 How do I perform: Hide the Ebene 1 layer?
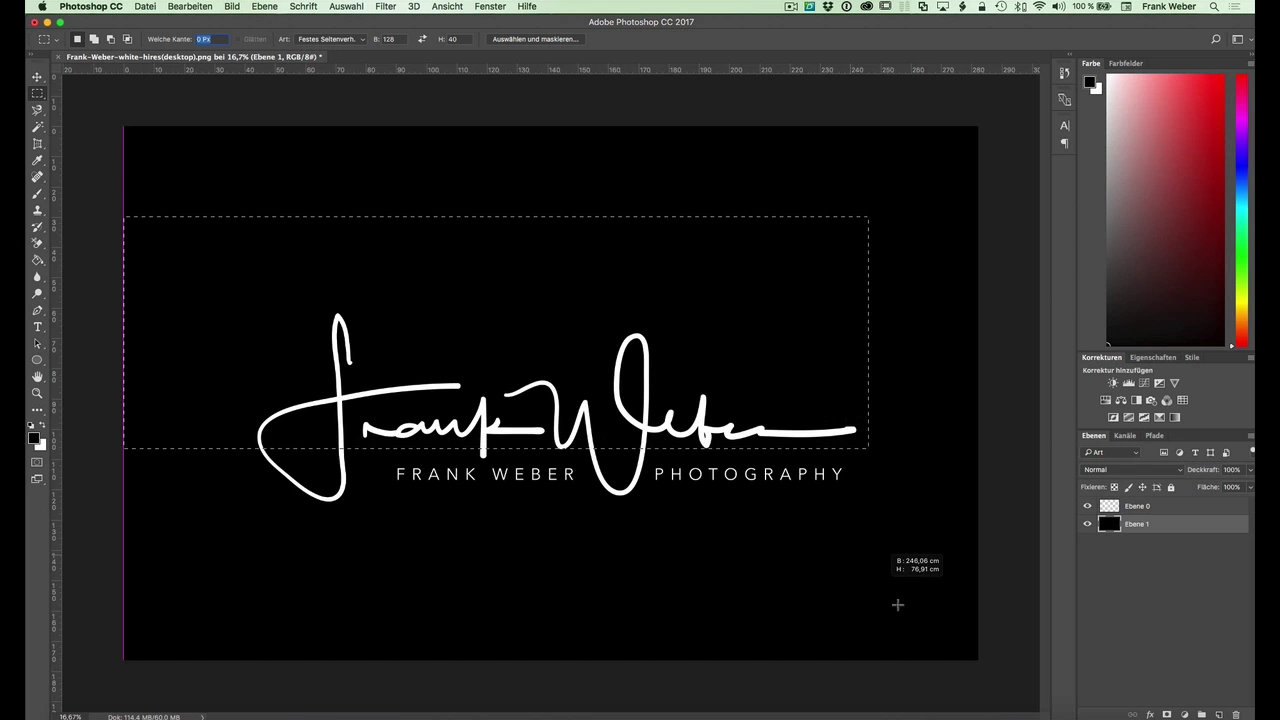(1088, 524)
